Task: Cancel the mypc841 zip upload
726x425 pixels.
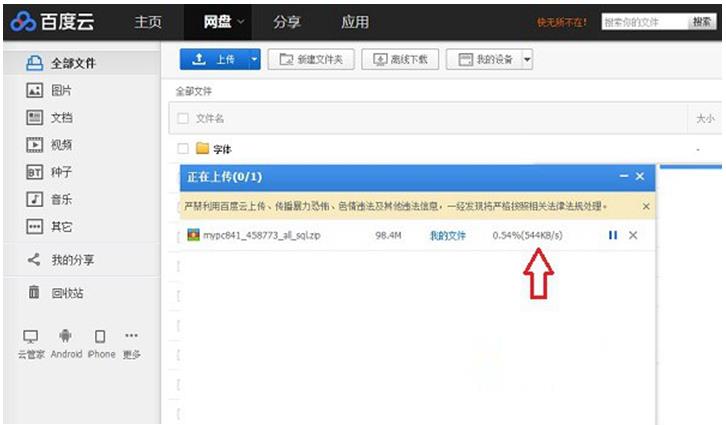Action: (633, 235)
